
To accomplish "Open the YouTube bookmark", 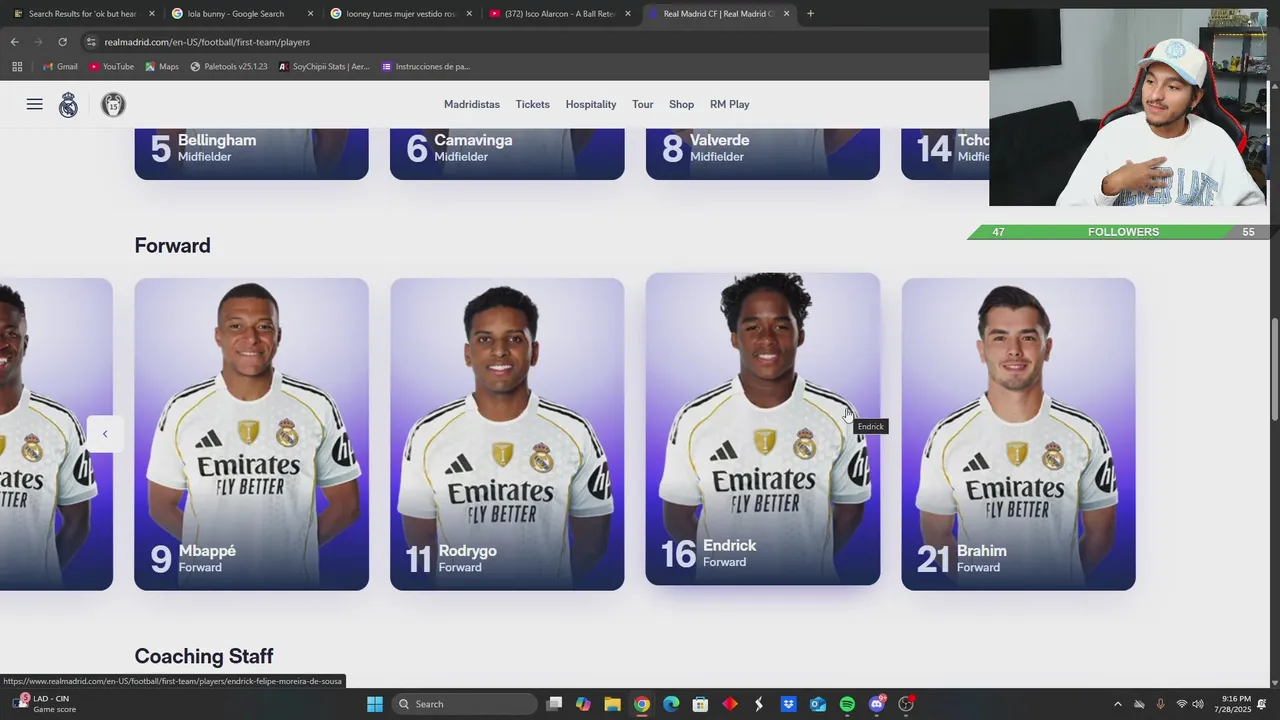I will tap(111, 67).
